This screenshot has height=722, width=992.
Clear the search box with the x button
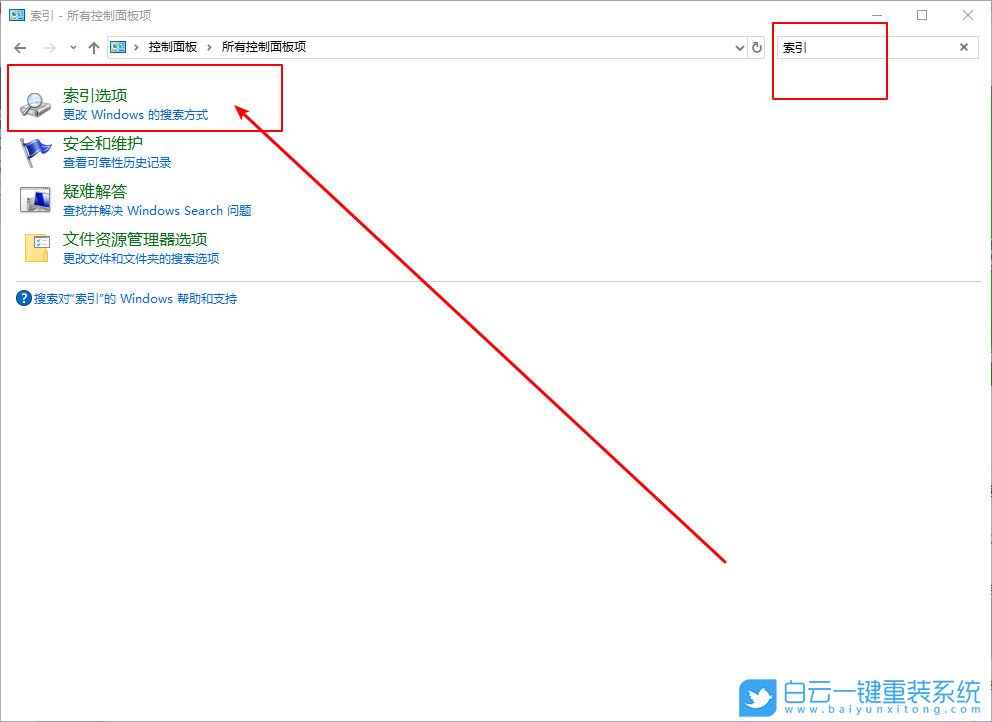(963, 46)
